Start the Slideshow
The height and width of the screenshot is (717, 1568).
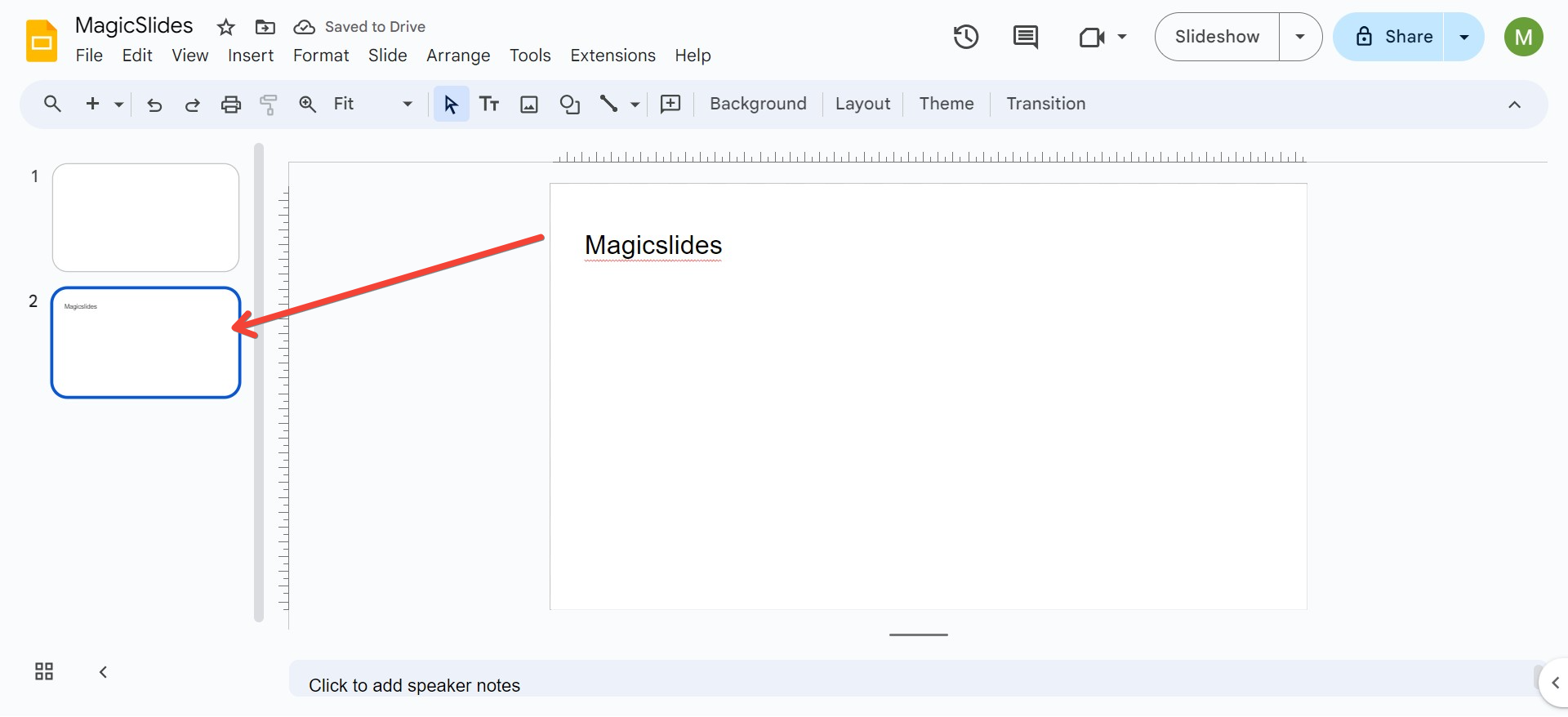click(1217, 37)
